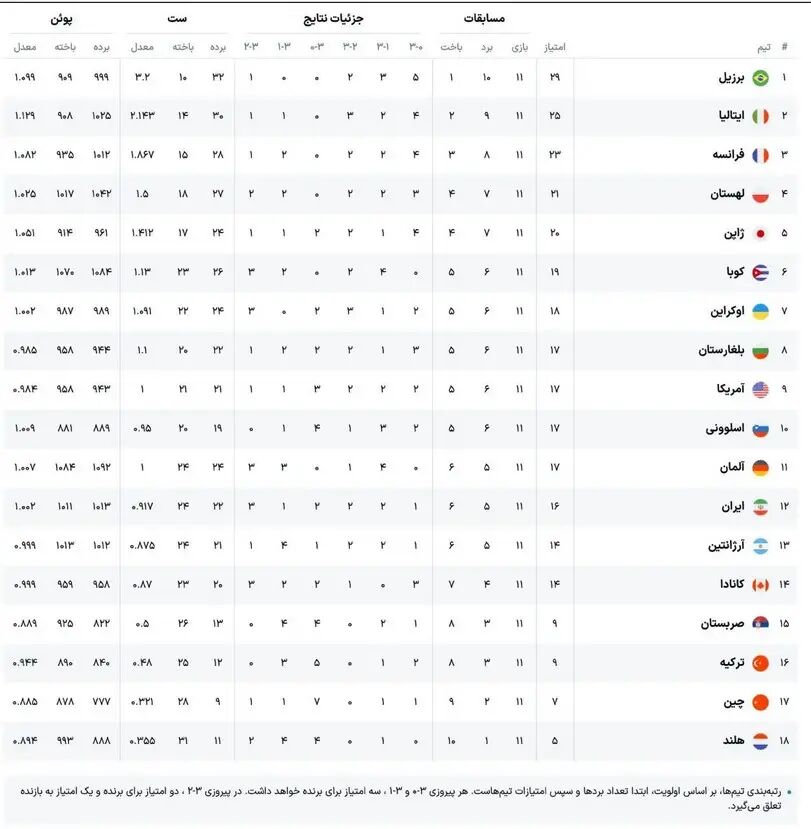Click the Ukraine flag icon

pos(760,312)
